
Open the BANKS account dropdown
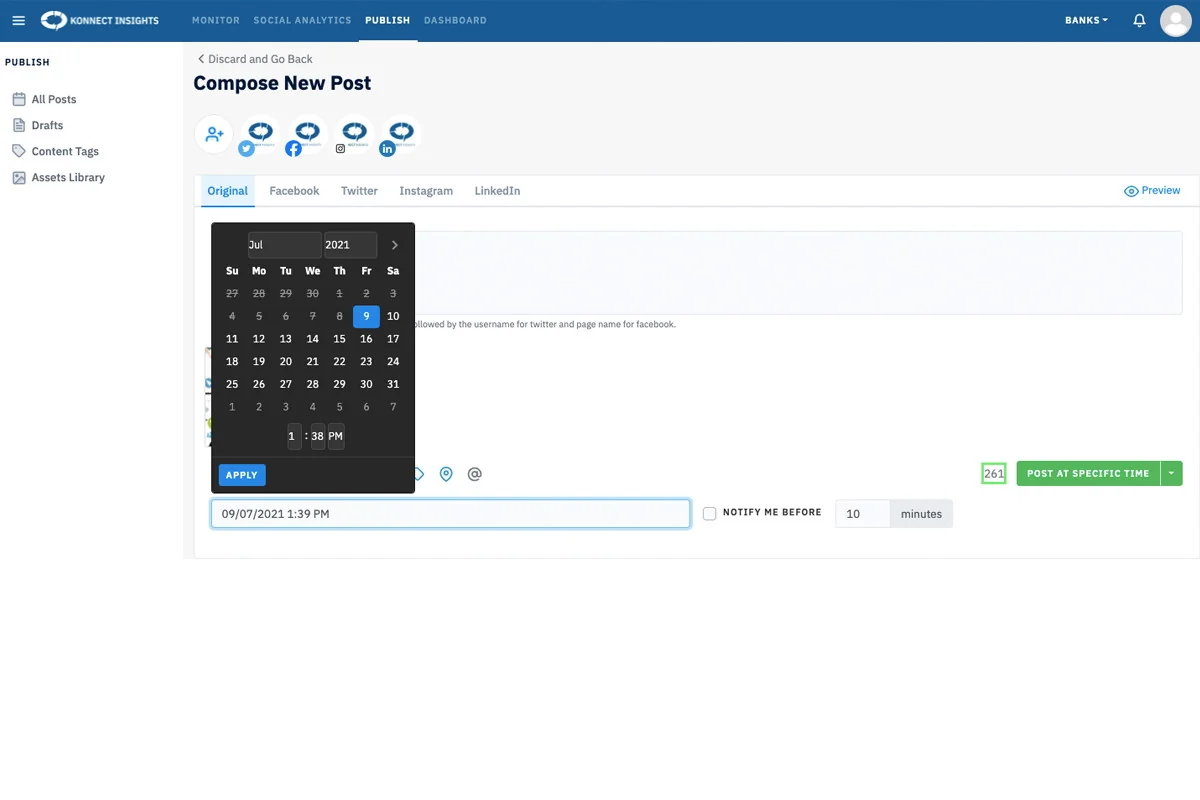click(1086, 20)
